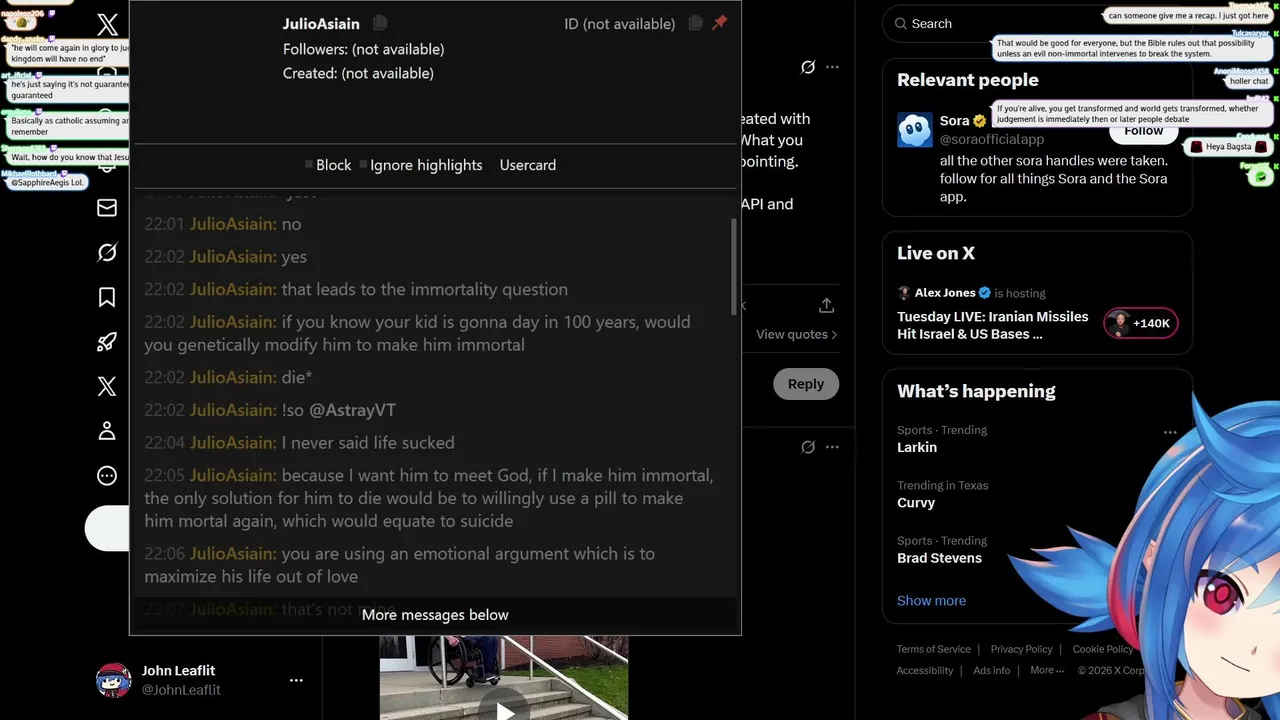
Task: Click the @AstrayVT mention in chat
Action: click(x=352, y=410)
